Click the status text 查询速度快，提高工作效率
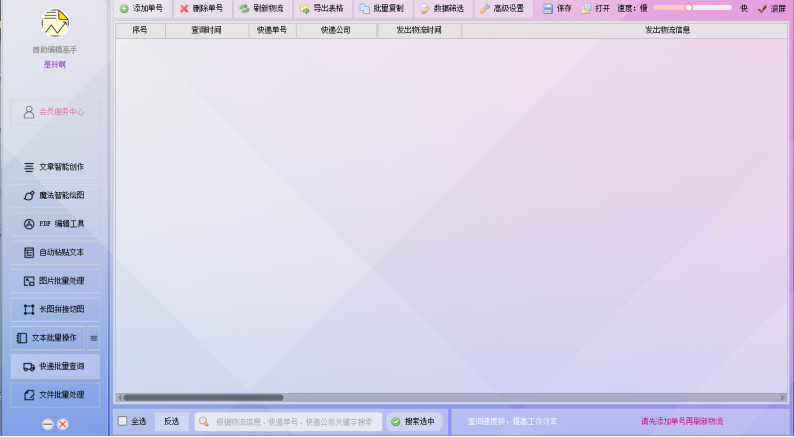The height and width of the screenshot is (437, 794). [512, 421]
